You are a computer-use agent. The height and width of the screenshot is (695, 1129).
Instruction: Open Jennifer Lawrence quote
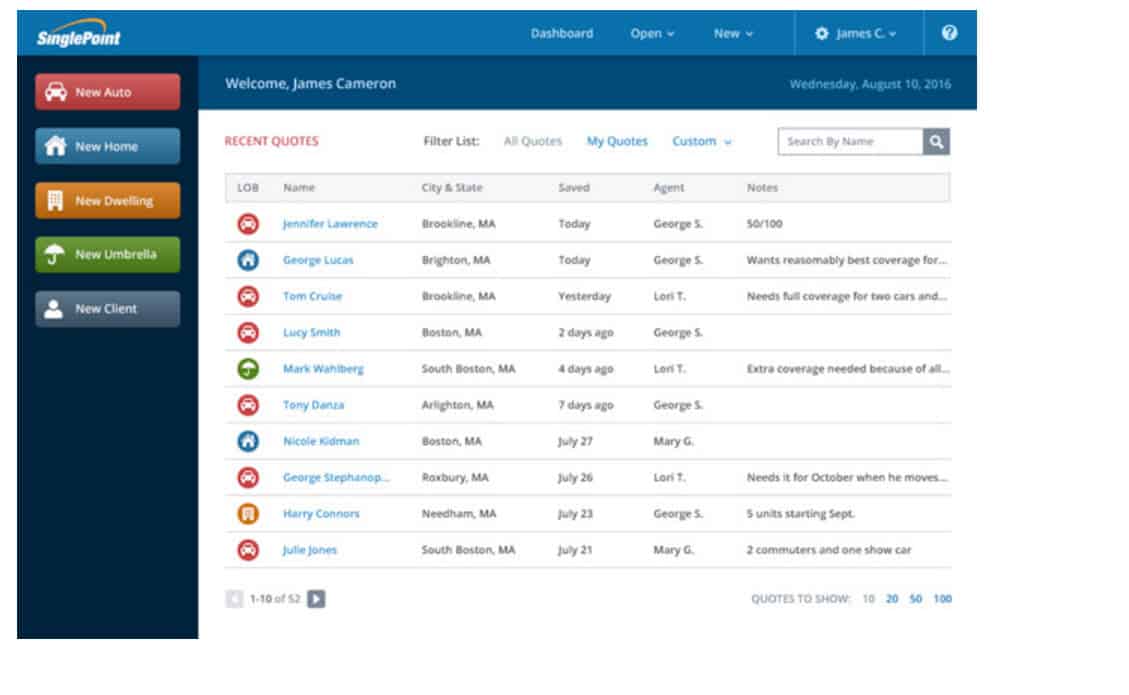tap(330, 224)
